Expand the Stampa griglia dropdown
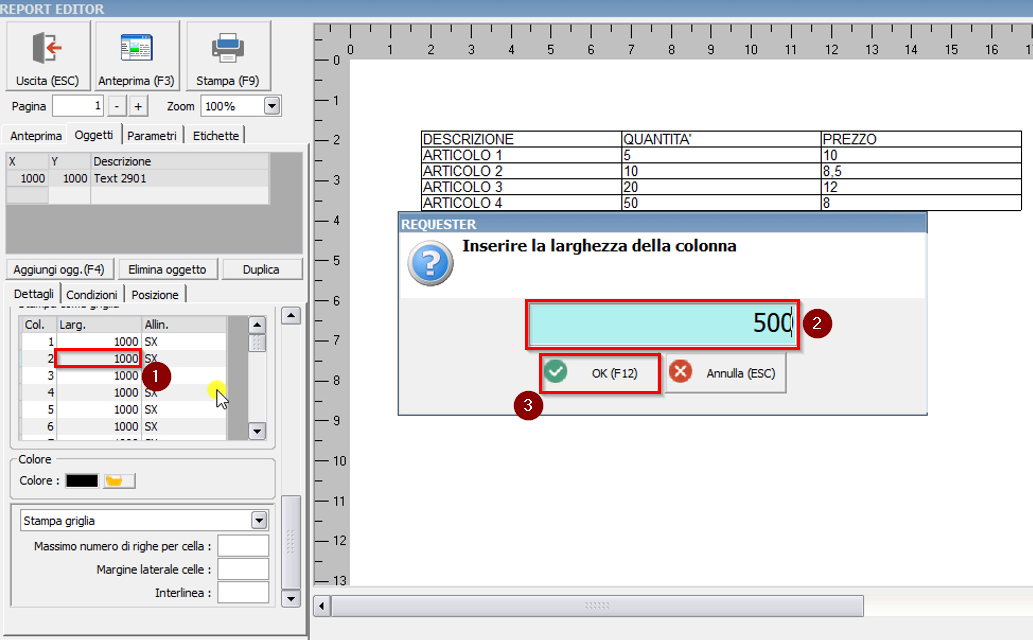Image resolution: width=1033 pixels, height=640 pixels. [x=259, y=520]
